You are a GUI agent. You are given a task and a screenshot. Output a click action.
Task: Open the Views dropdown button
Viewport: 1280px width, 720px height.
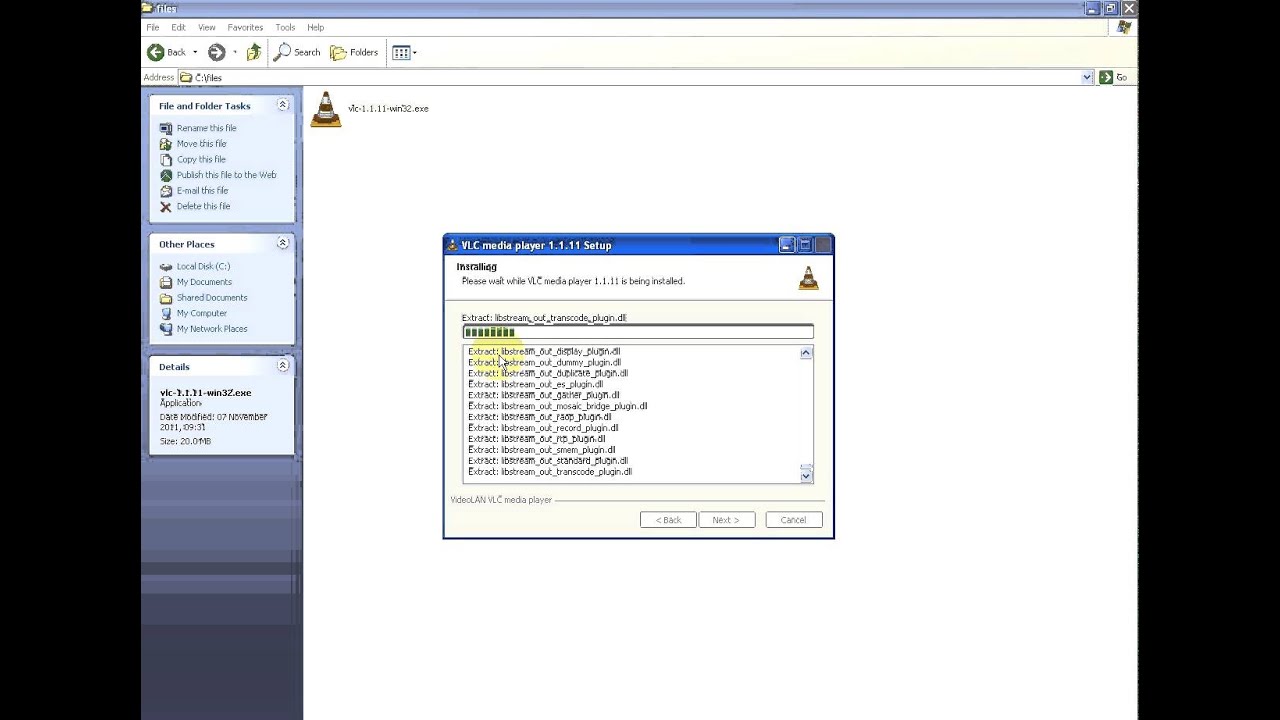(404, 52)
